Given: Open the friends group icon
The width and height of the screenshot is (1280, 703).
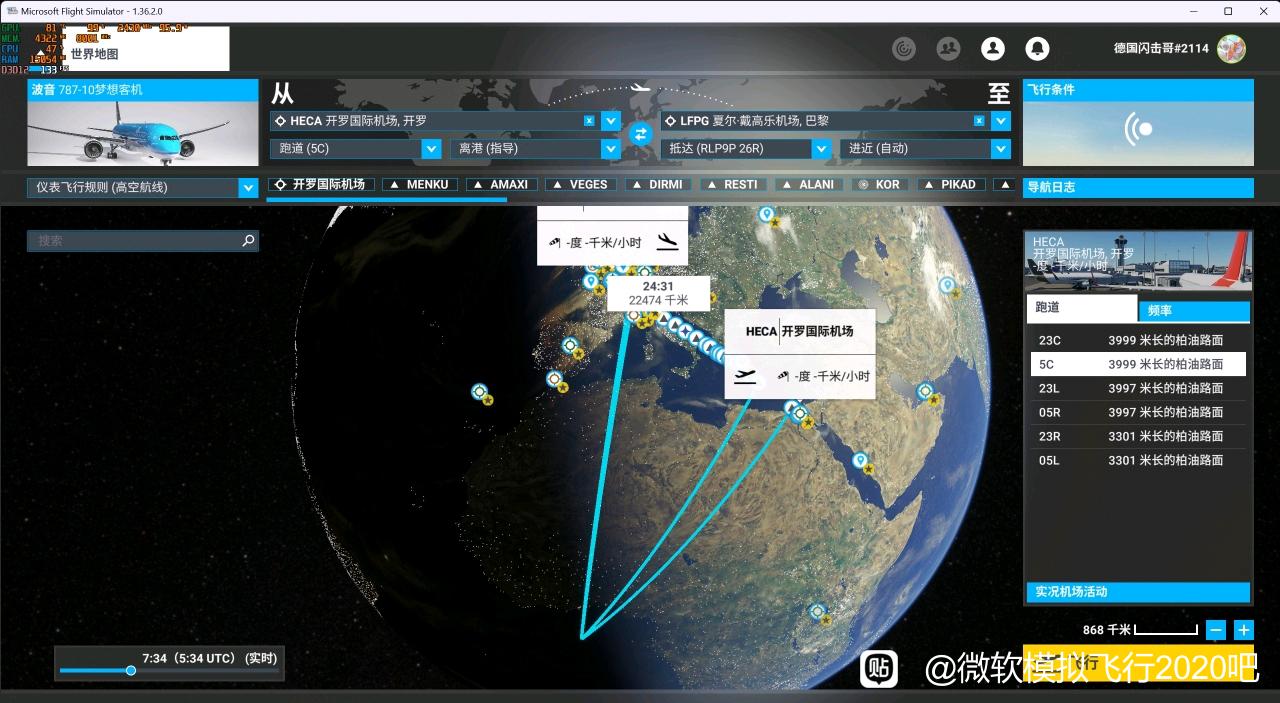Looking at the screenshot, I should click(x=948, y=48).
